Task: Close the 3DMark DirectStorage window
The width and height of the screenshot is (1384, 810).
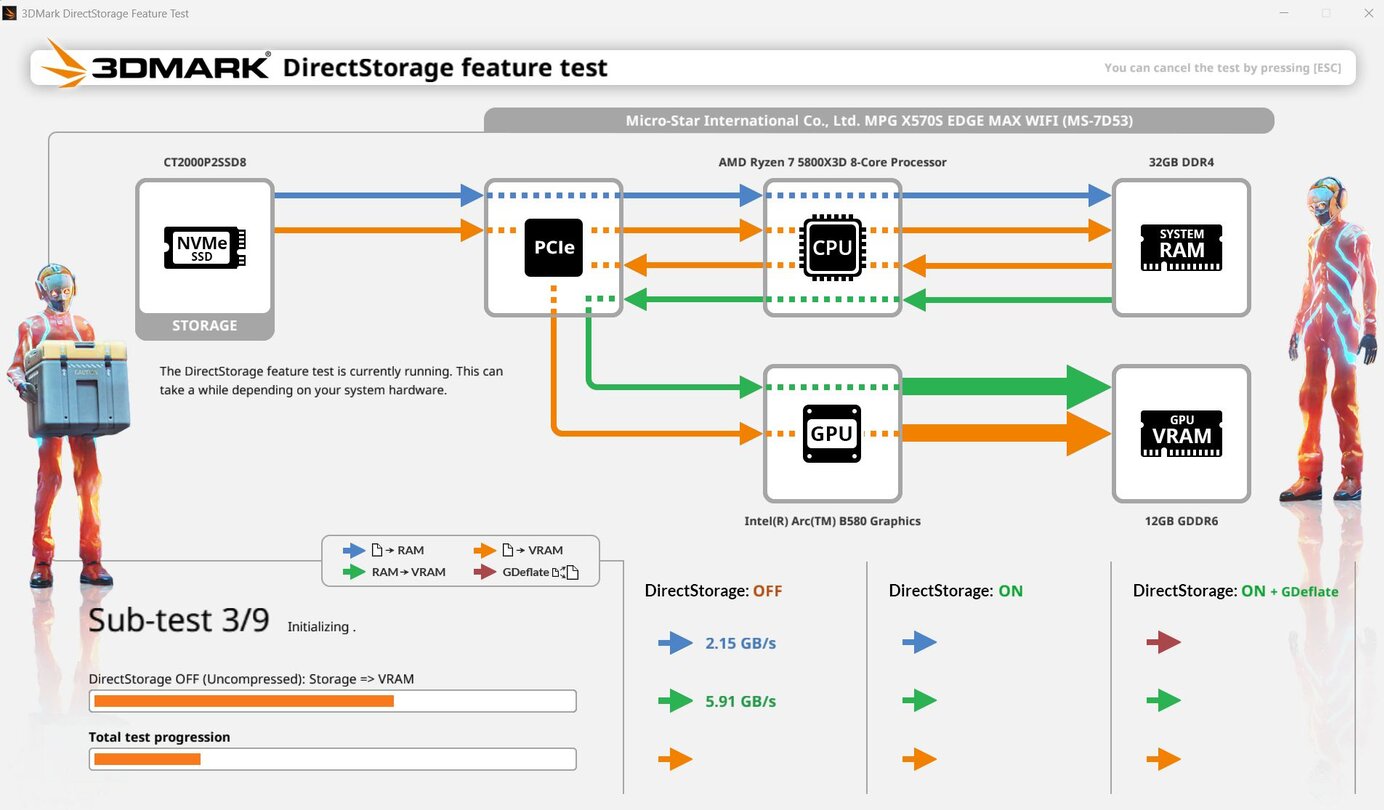Action: point(1366,13)
